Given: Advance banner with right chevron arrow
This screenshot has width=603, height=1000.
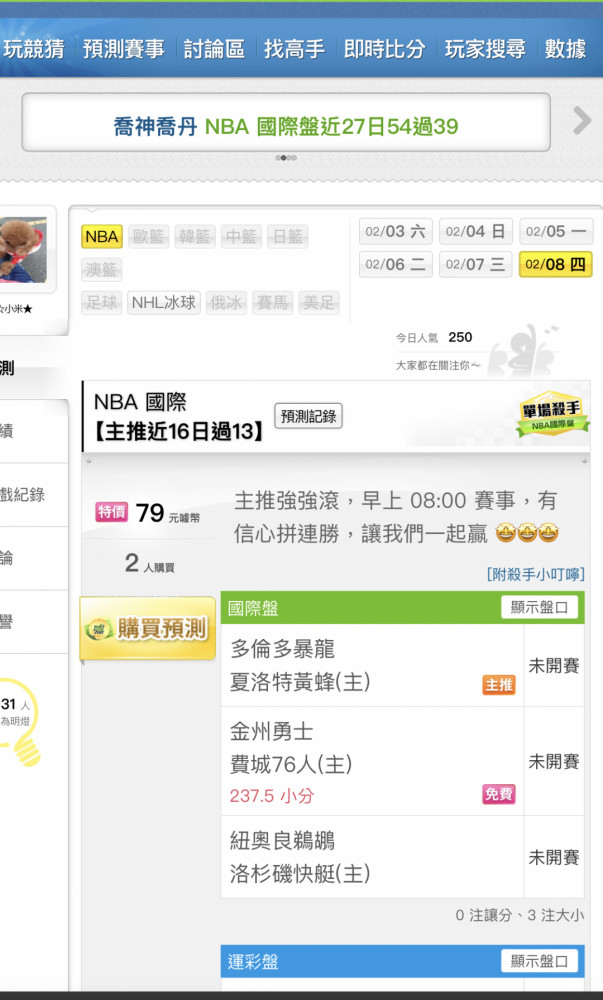Looking at the screenshot, I should [x=581, y=120].
